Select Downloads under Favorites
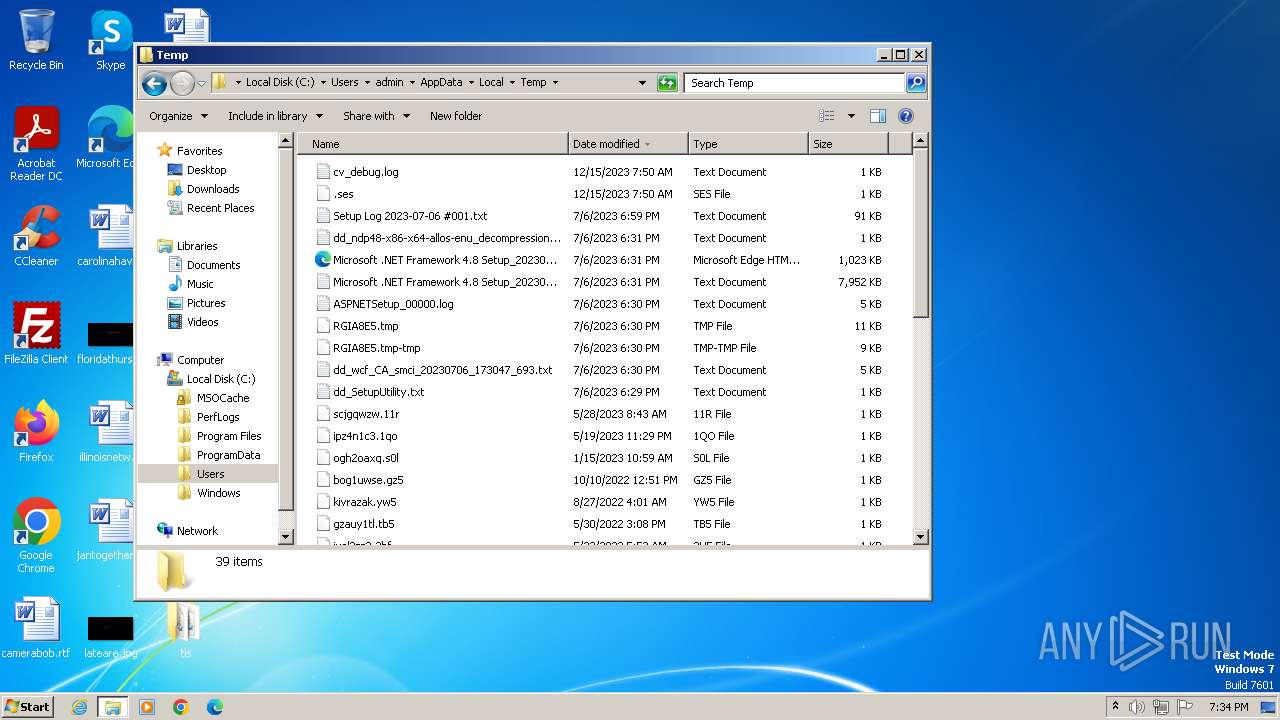The image size is (1280, 720). click(212, 189)
